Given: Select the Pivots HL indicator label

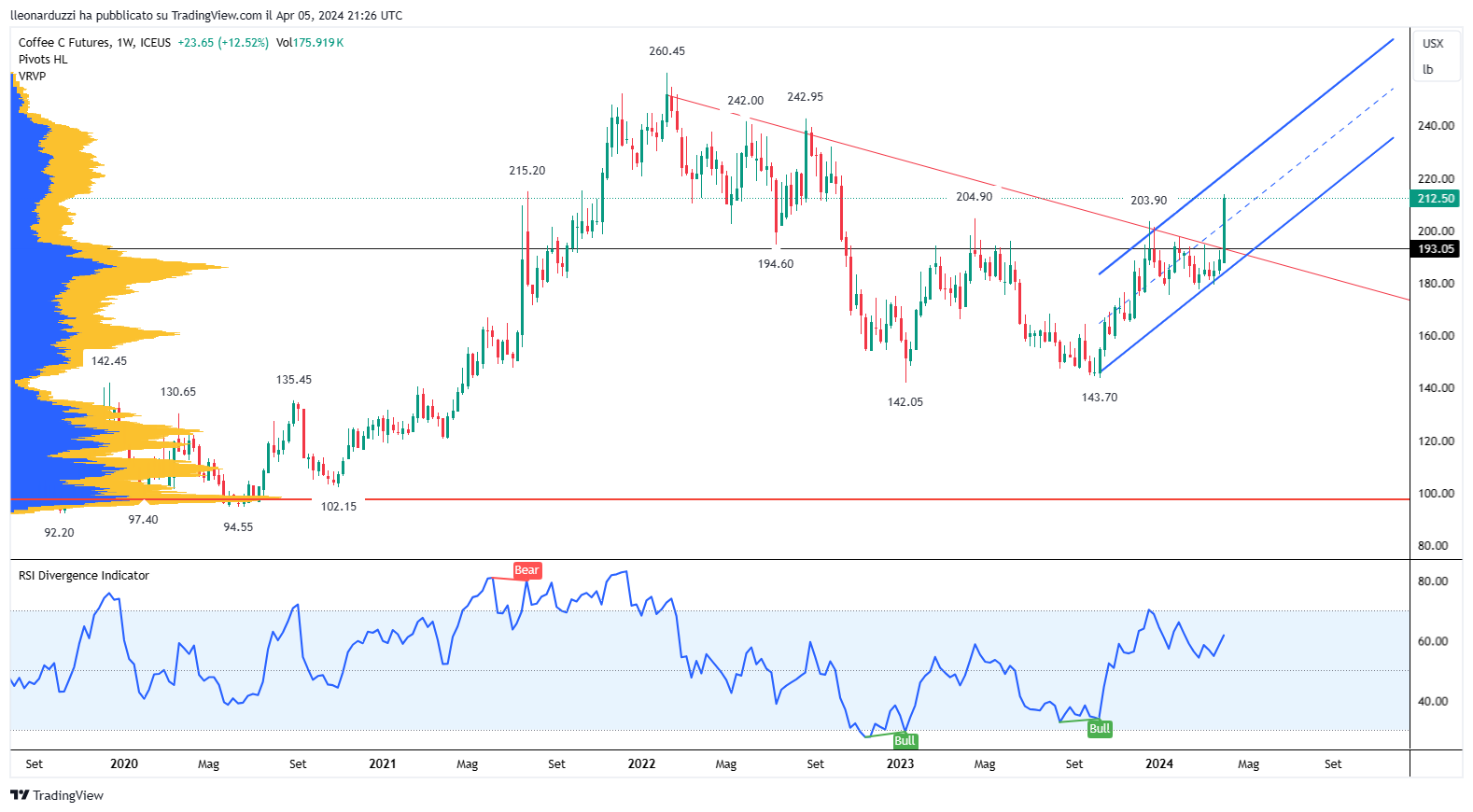Looking at the screenshot, I should 43,60.
